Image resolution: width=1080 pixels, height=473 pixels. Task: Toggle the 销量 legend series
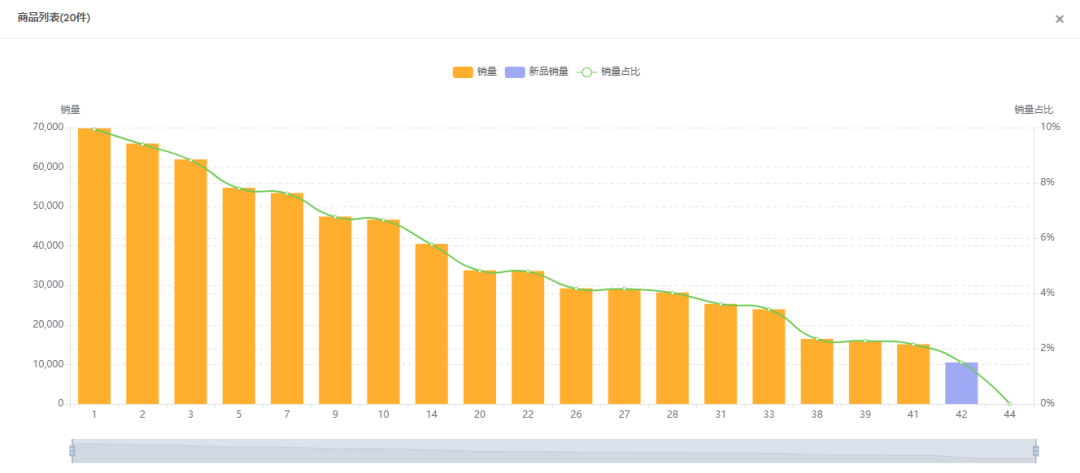coord(487,72)
